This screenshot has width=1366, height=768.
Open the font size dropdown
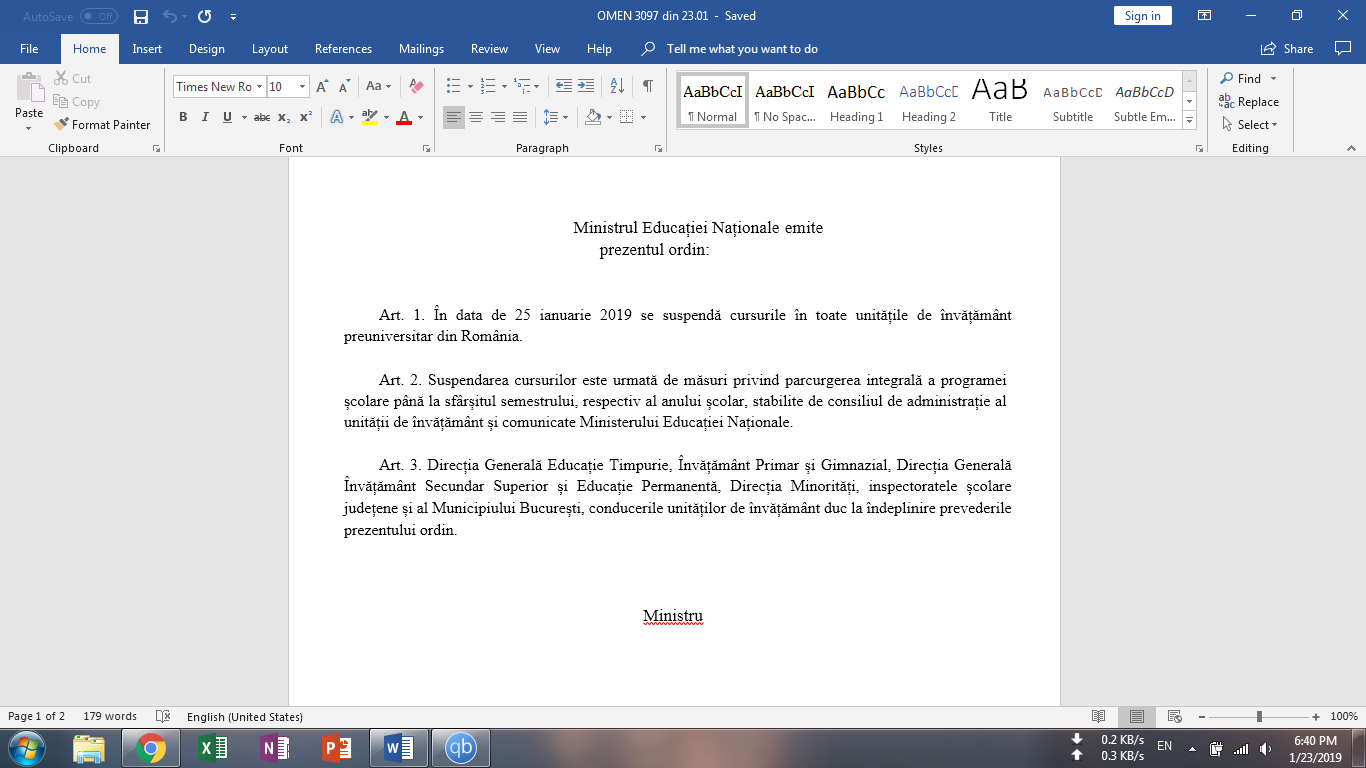point(303,87)
